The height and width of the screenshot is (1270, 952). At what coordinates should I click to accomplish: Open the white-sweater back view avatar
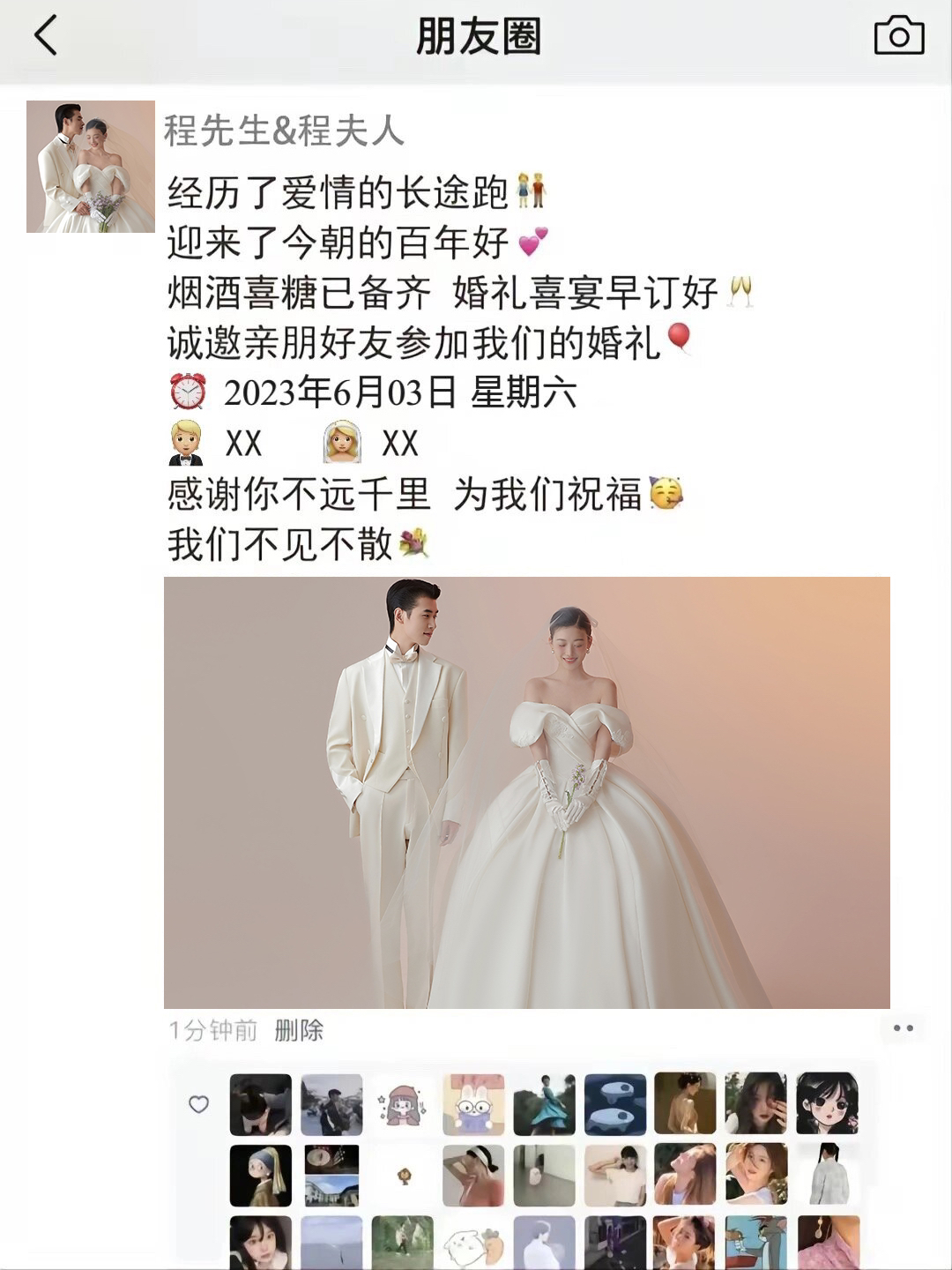pos(828,1175)
